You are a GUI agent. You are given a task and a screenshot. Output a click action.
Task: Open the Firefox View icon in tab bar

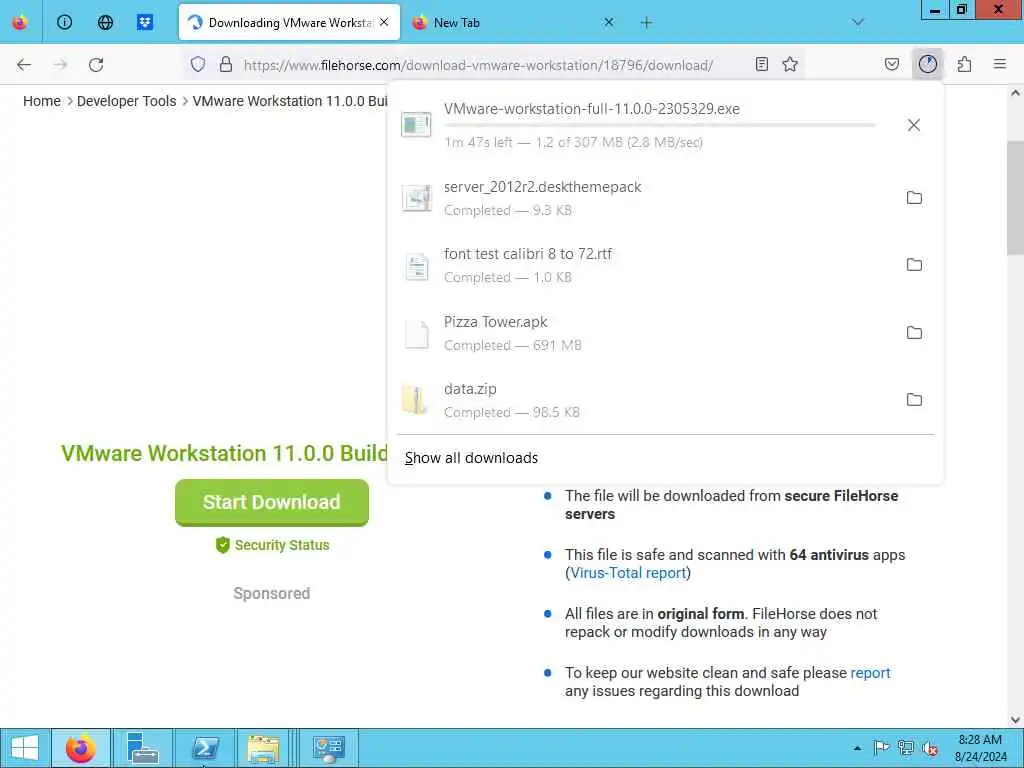pyautogui.click(x=20, y=22)
